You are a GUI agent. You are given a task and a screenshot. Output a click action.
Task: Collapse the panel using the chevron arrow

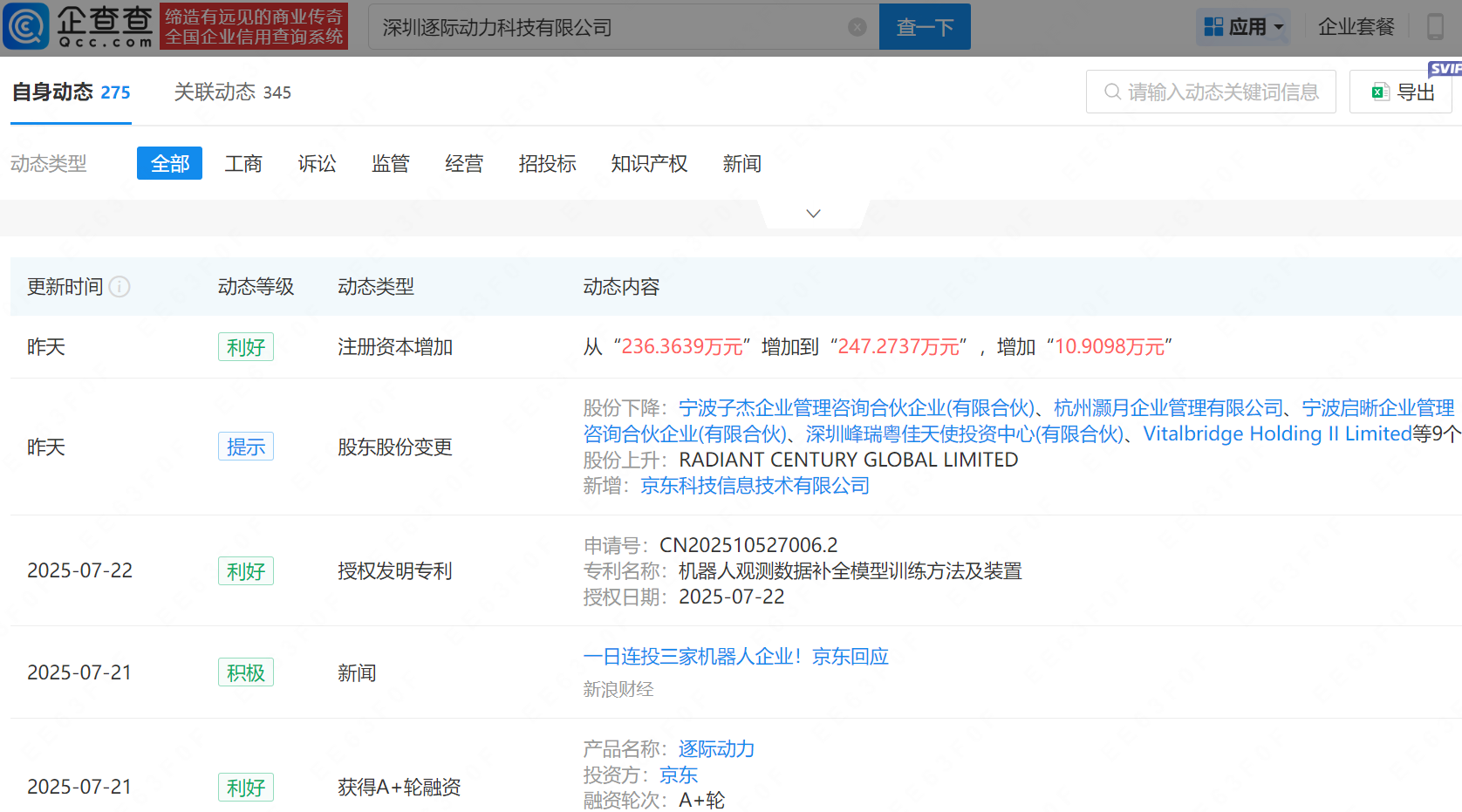click(813, 213)
